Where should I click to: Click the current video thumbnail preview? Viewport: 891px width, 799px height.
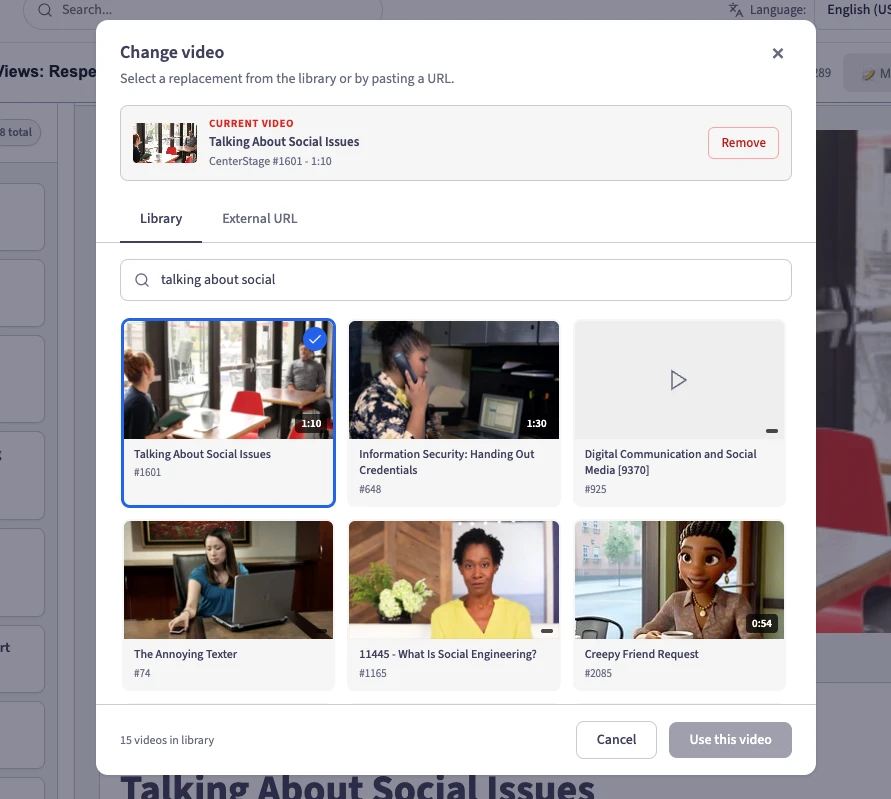[x=165, y=143]
